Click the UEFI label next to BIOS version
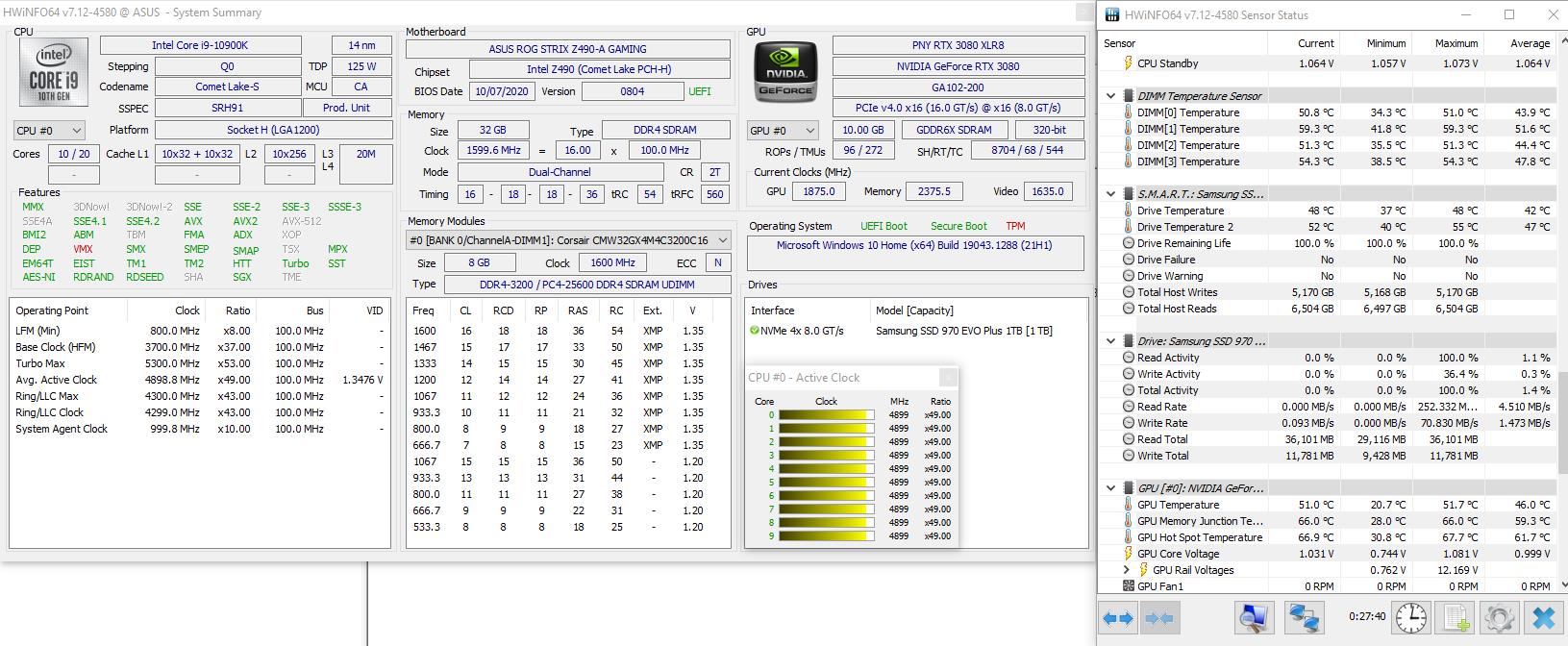Image resolution: width=1568 pixels, height=646 pixels. 700,92
